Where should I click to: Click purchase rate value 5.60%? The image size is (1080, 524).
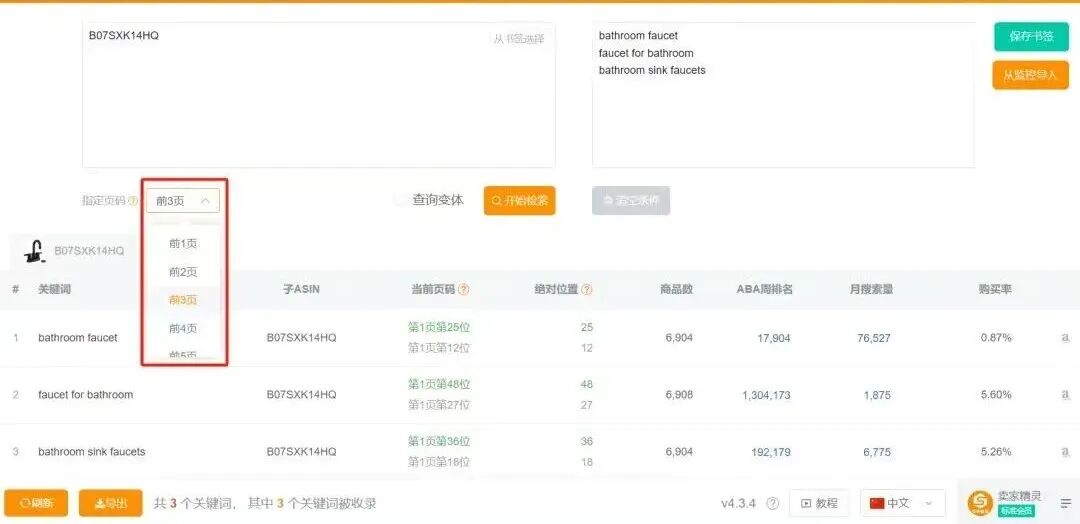point(996,395)
